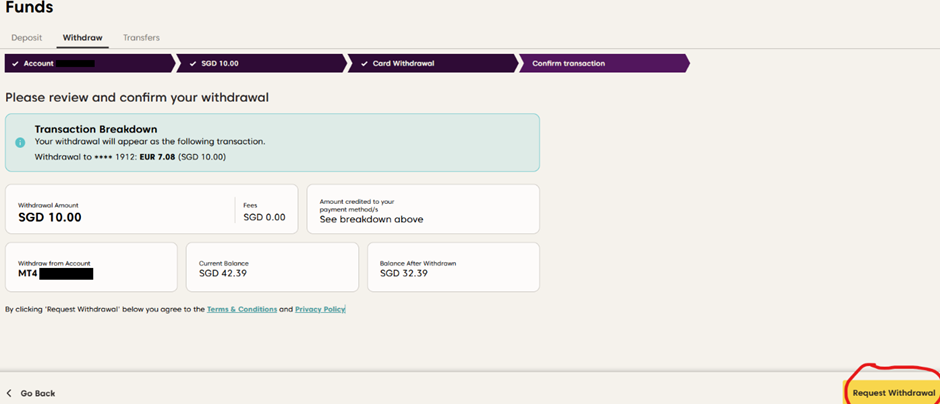Select the Withdraw tab

[x=82, y=38]
